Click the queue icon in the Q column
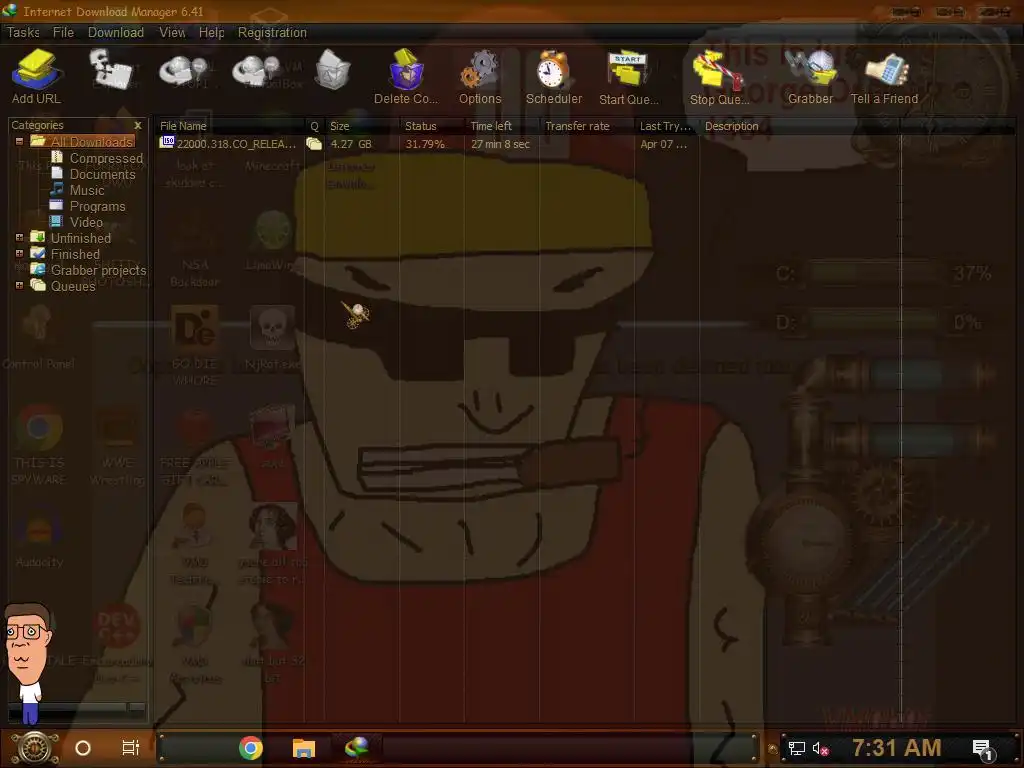The image size is (1024, 768). [x=314, y=144]
